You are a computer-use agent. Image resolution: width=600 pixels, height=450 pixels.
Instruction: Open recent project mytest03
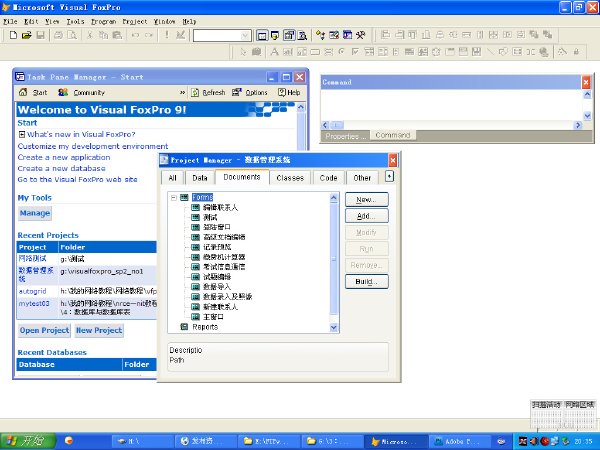(34, 303)
